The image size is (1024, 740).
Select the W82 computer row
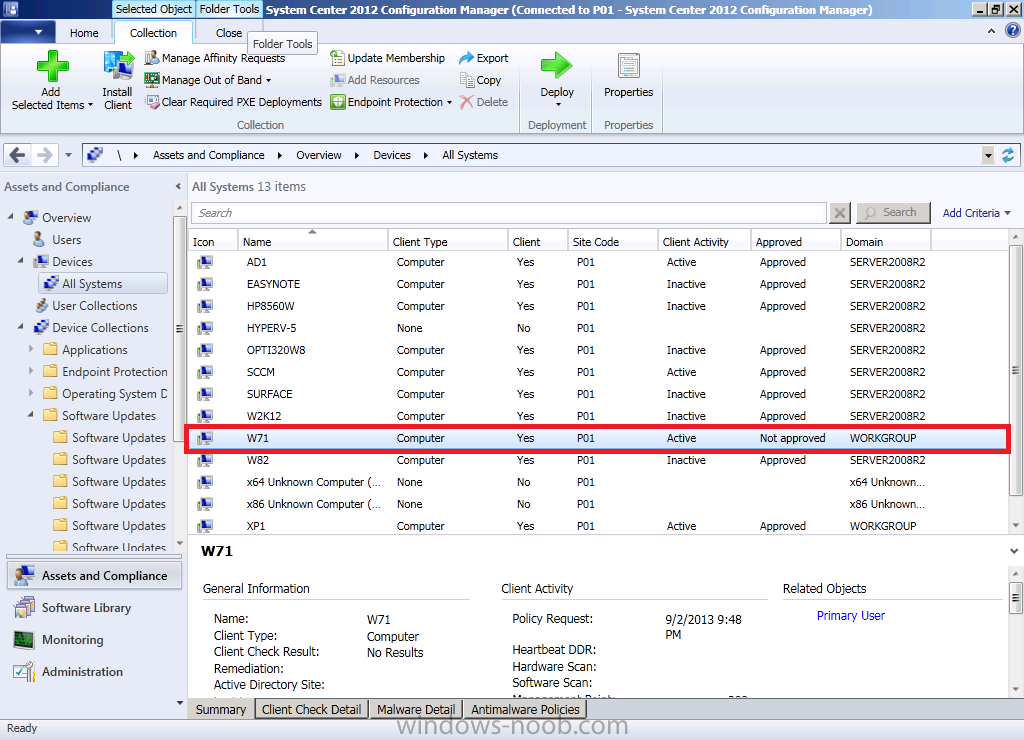[x=599, y=460]
